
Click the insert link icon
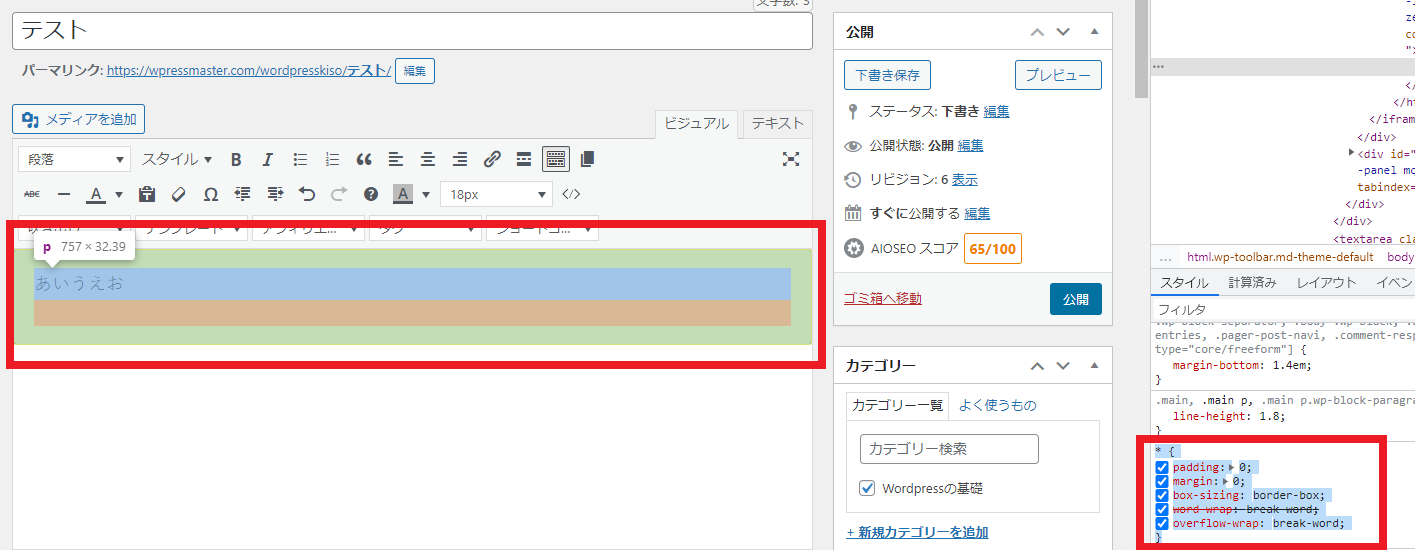point(491,159)
